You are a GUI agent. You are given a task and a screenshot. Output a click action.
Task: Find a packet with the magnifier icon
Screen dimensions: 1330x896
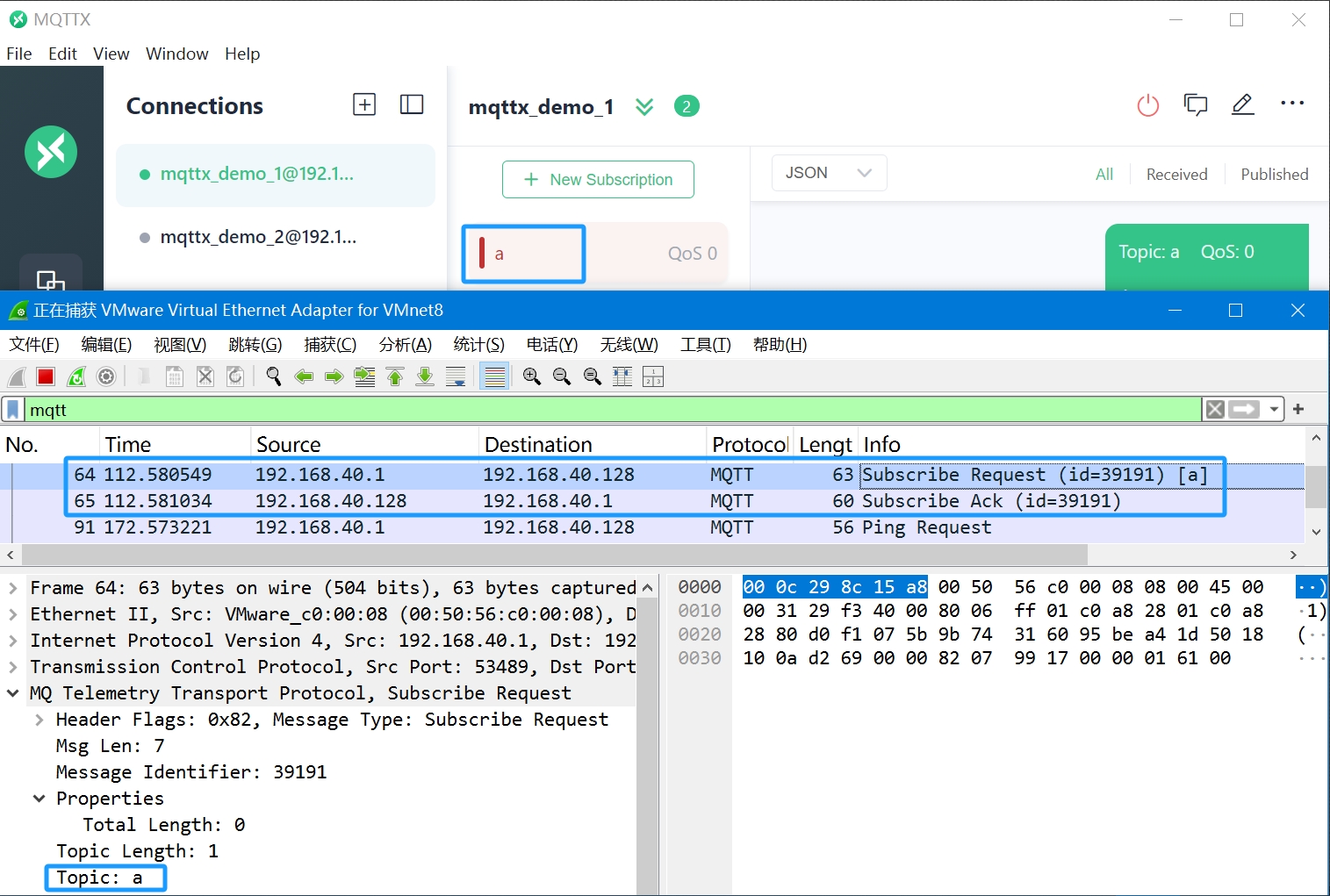click(x=274, y=376)
